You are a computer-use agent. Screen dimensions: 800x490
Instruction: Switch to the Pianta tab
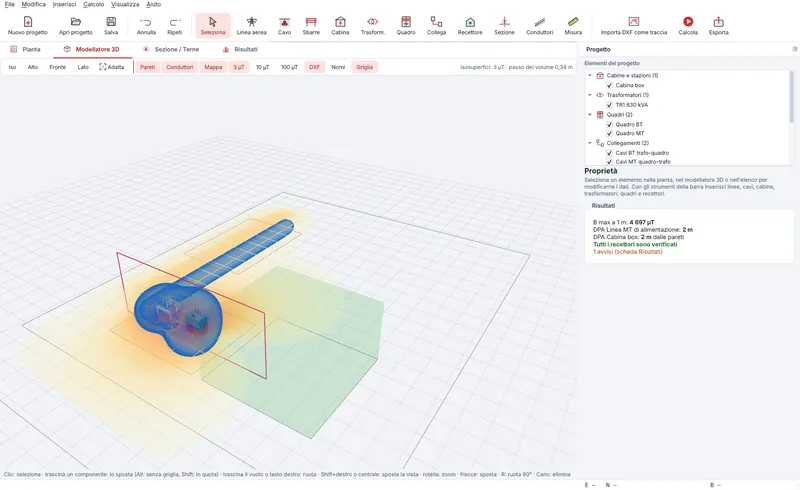coord(26,50)
